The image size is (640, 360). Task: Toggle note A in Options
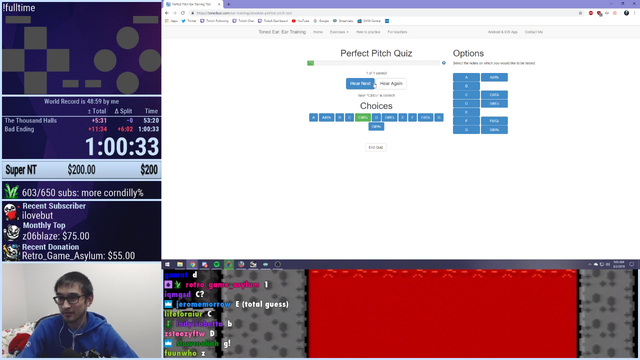[466, 77]
